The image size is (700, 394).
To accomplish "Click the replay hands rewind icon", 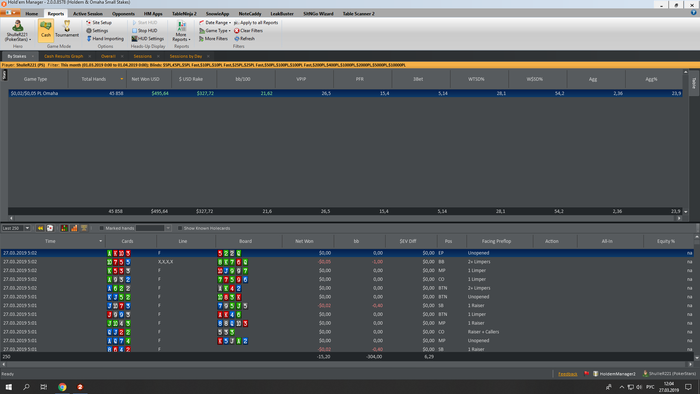I will (40, 228).
